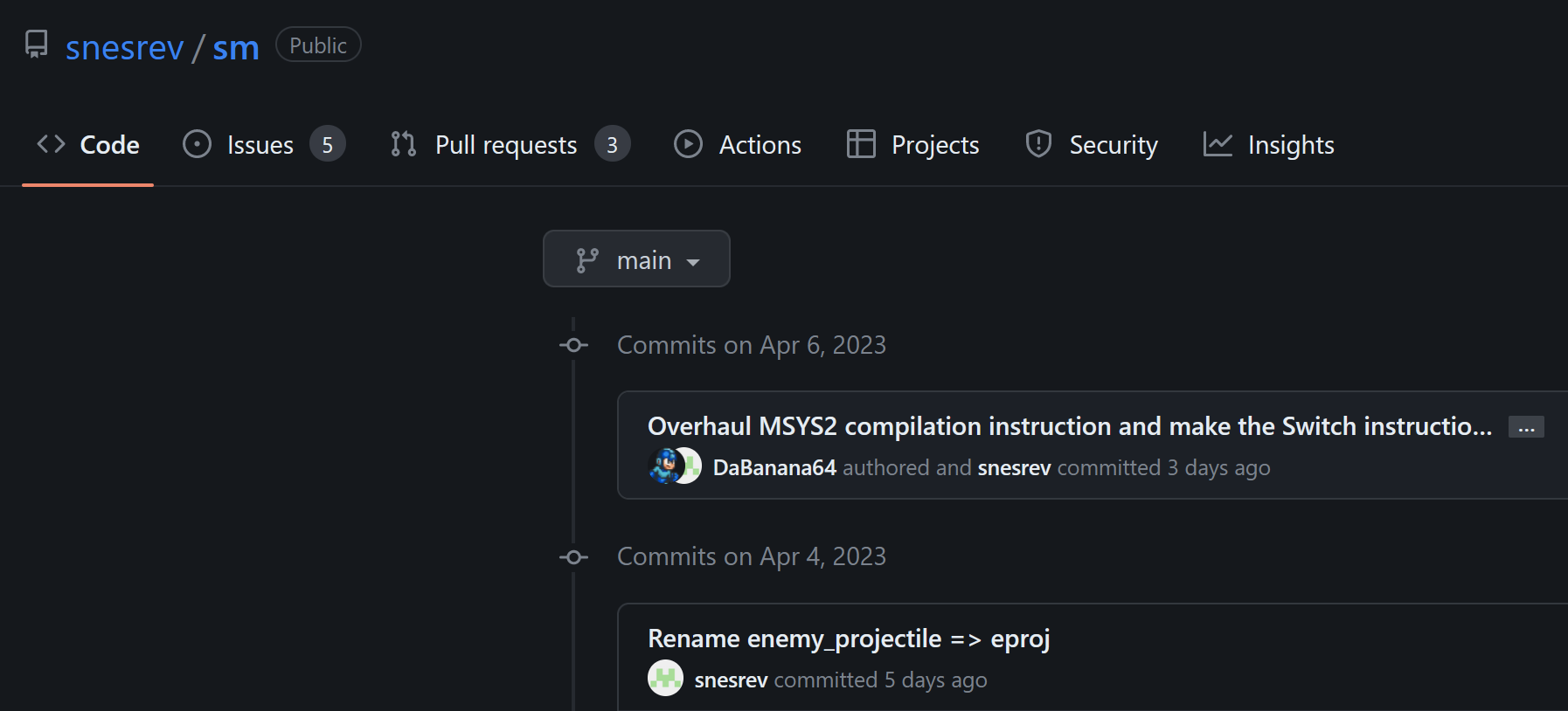Click the Insights graph icon
Screen dimensions: 1568x711
(1219, 144)
